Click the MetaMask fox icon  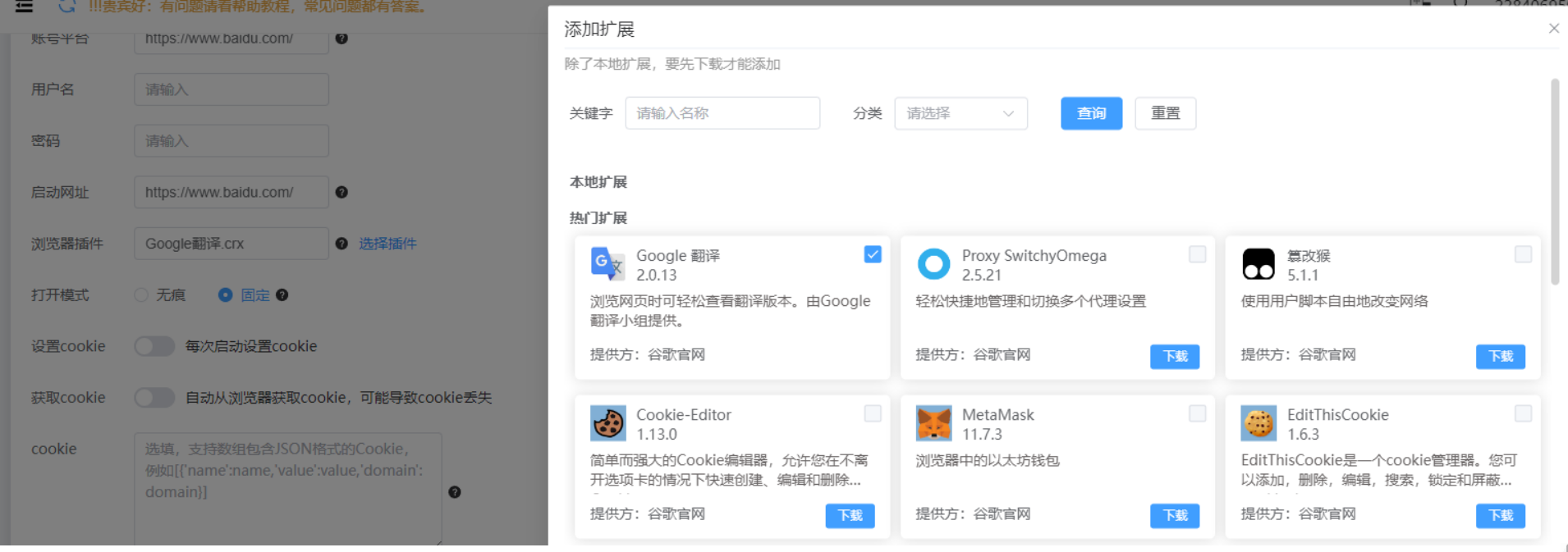point(933,423)
